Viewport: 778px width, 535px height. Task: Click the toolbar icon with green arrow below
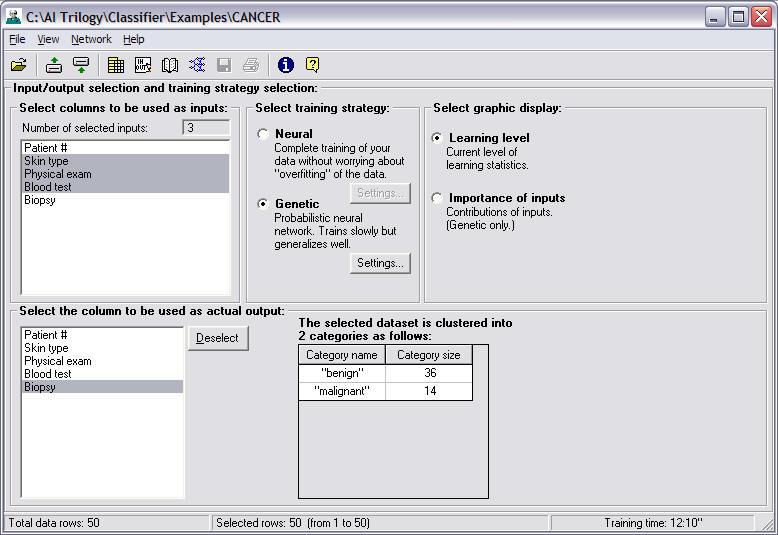[81, 65]
